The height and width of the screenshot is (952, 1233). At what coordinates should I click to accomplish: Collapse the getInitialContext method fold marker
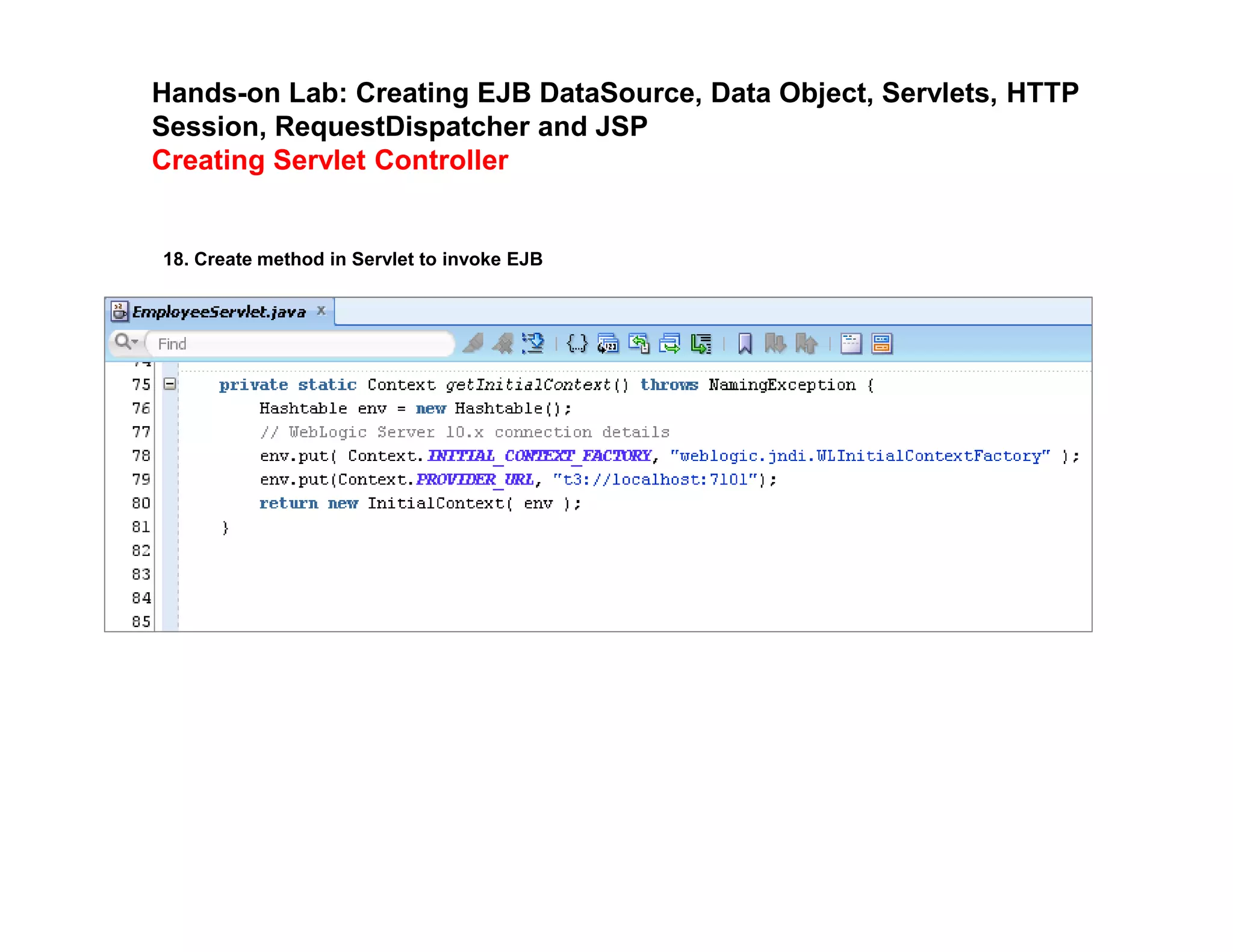pos(170,384)
